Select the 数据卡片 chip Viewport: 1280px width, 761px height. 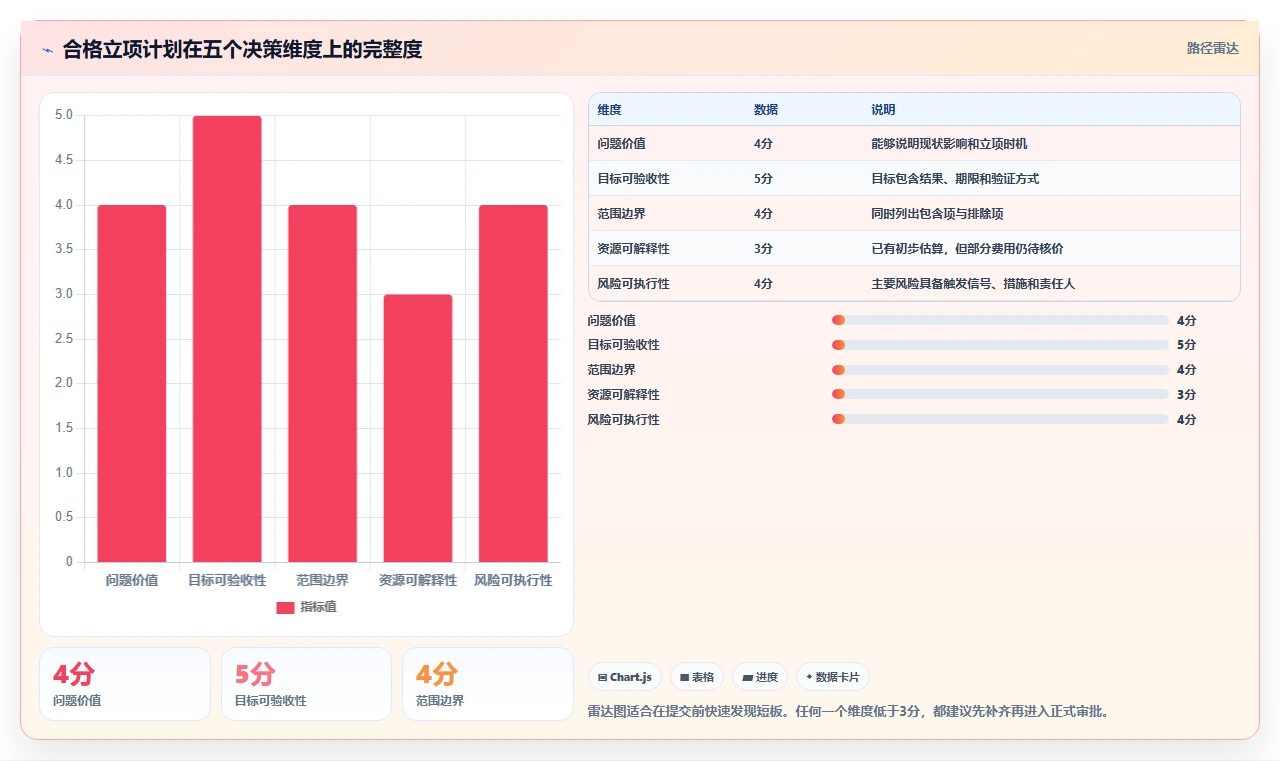click(832, 677)
